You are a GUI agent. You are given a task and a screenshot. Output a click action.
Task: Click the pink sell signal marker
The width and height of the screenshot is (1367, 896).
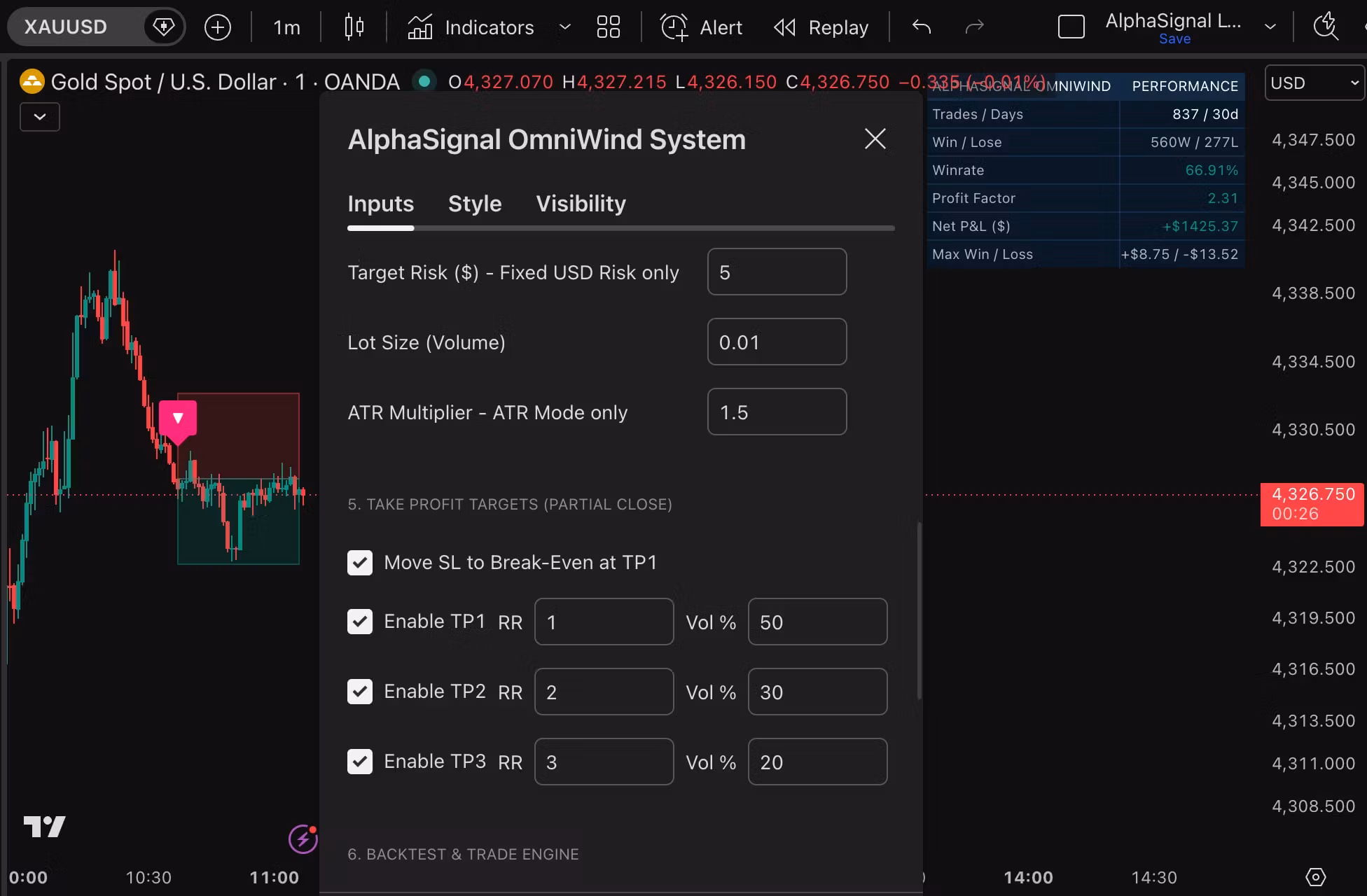coord(178,421)
